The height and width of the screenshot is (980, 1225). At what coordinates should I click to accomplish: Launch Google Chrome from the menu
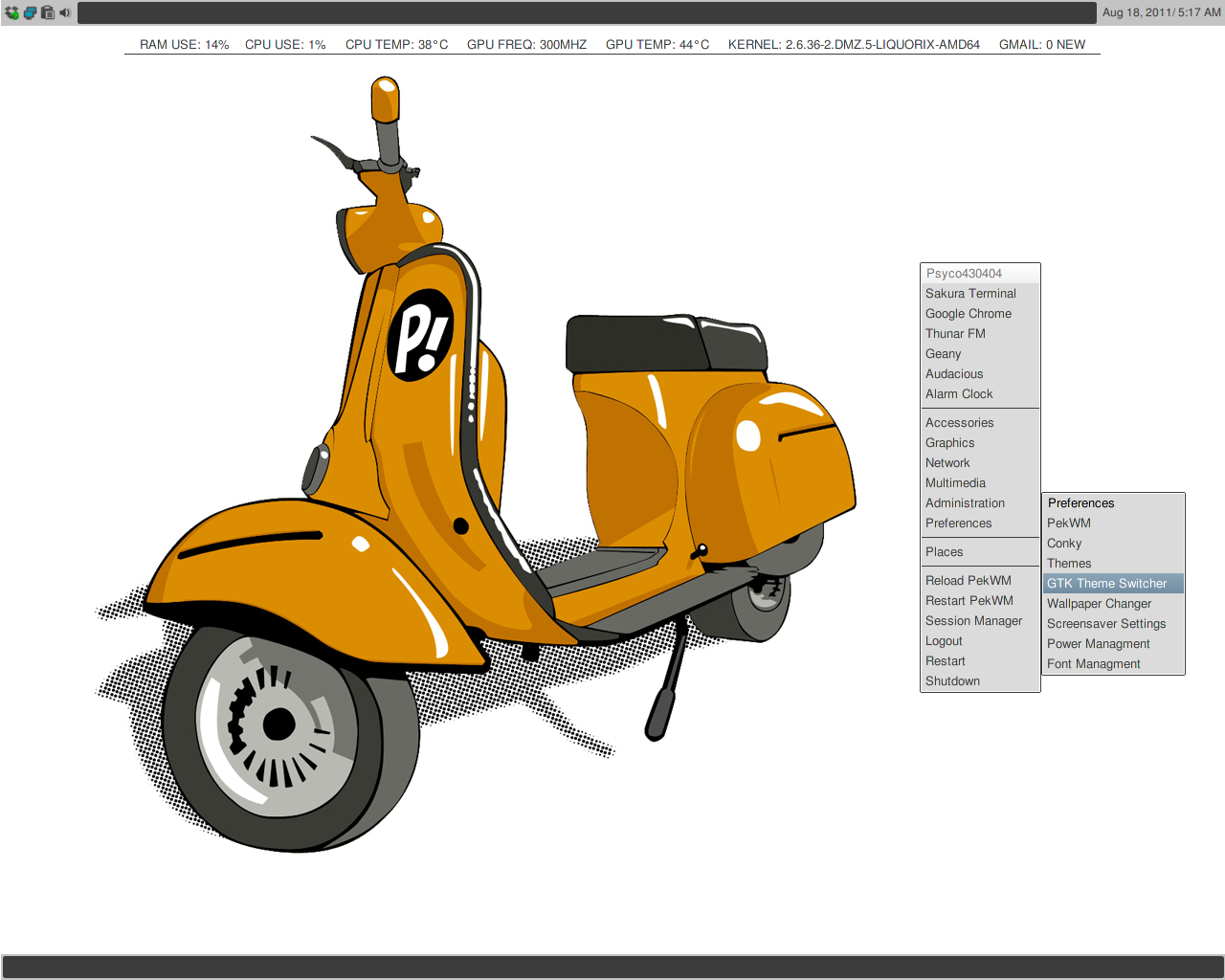pos(980,314)
